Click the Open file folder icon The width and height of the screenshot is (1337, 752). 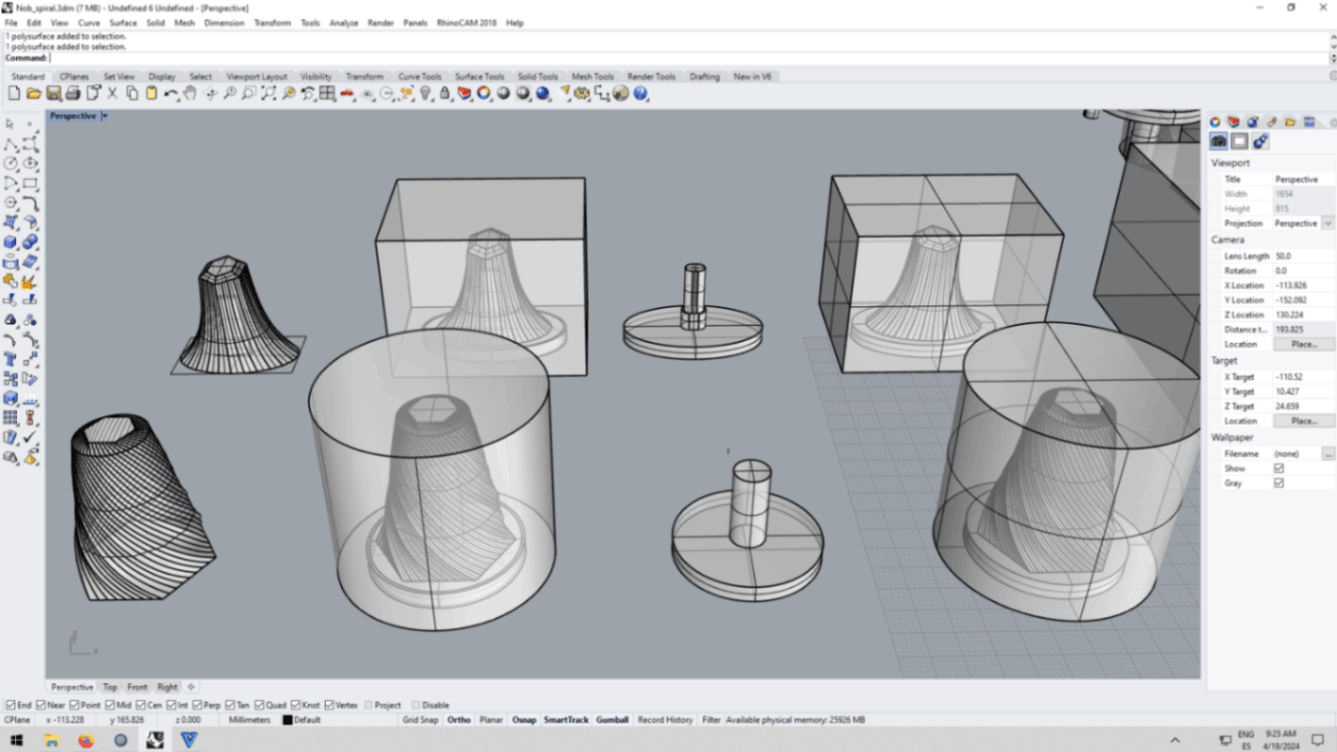(33, 93)
